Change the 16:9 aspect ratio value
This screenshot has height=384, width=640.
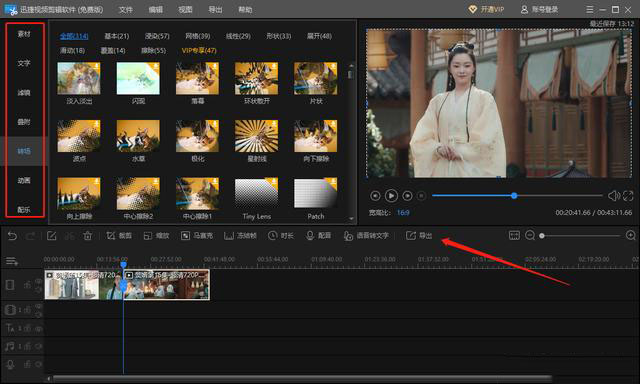(403, 213)
